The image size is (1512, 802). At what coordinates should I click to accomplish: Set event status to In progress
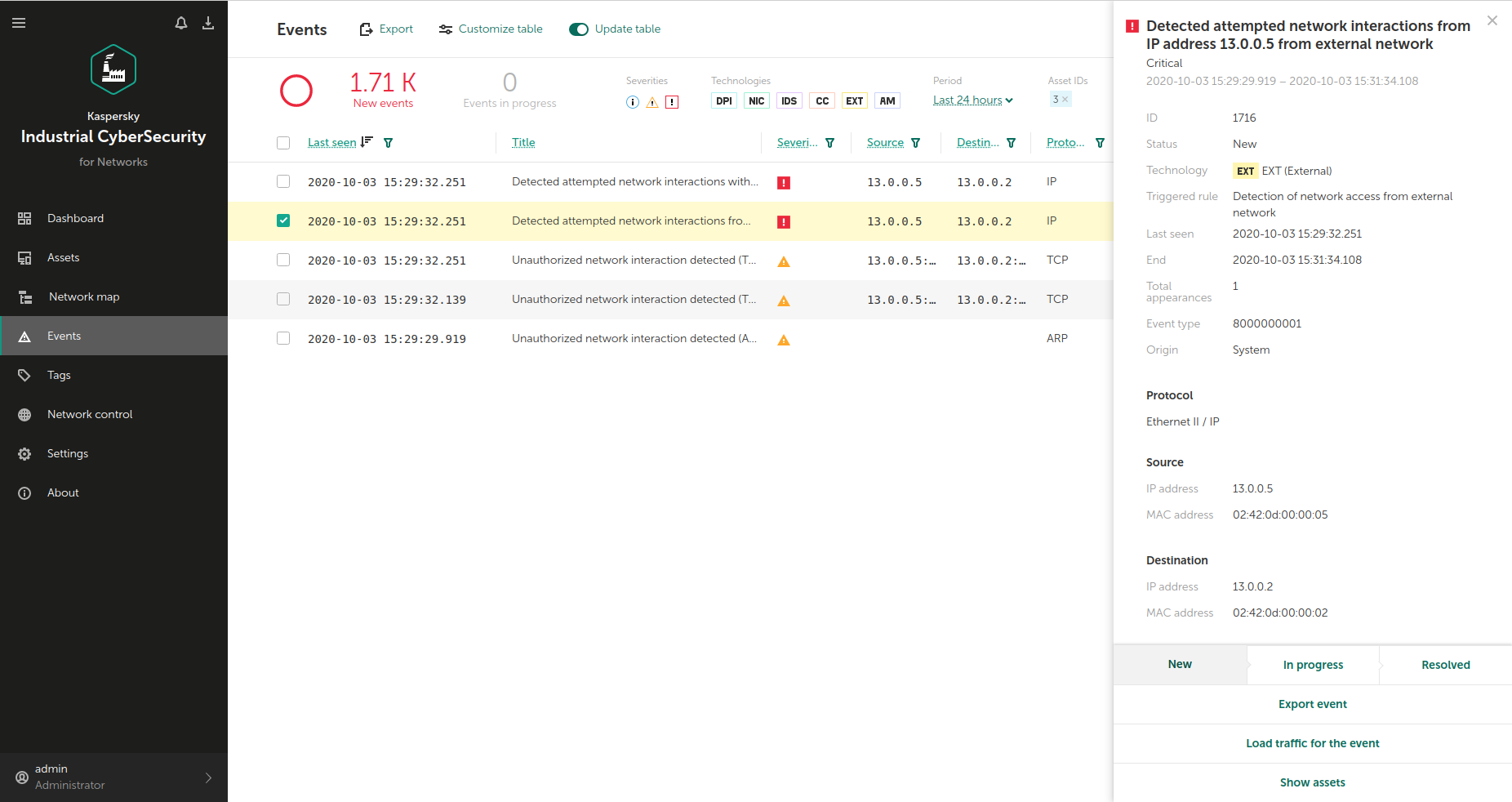tap(1313, 665)
